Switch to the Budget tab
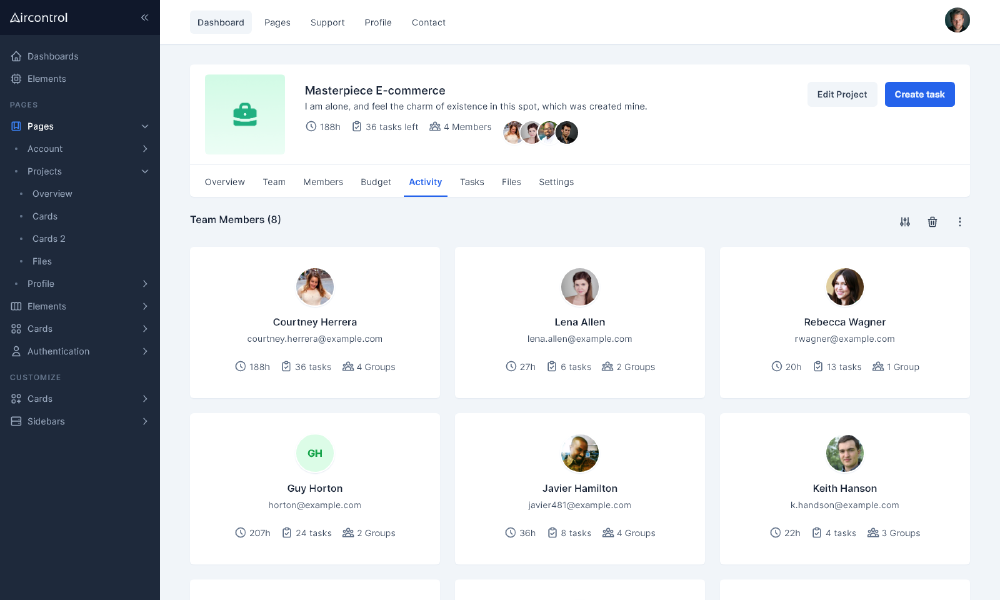1000x600 pixels. [375, 182]
